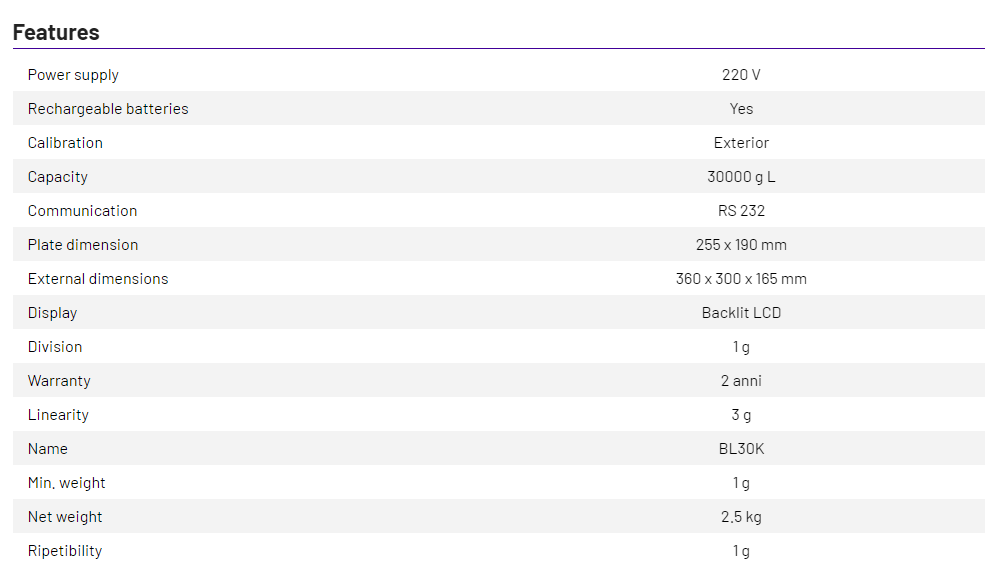Viewport: 995px width, 581px height.
Task: Click the 2 anni warranty value
Action: (x=741, y=381)
